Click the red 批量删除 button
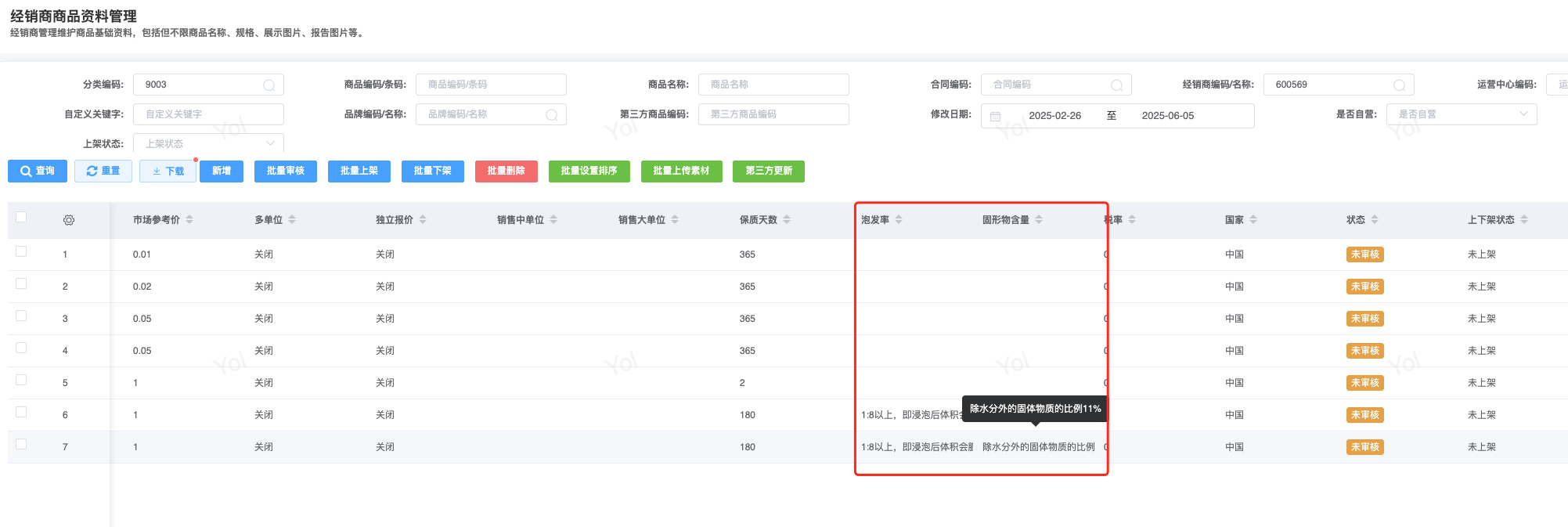The image size is (1568, 527). pos(506,171)
